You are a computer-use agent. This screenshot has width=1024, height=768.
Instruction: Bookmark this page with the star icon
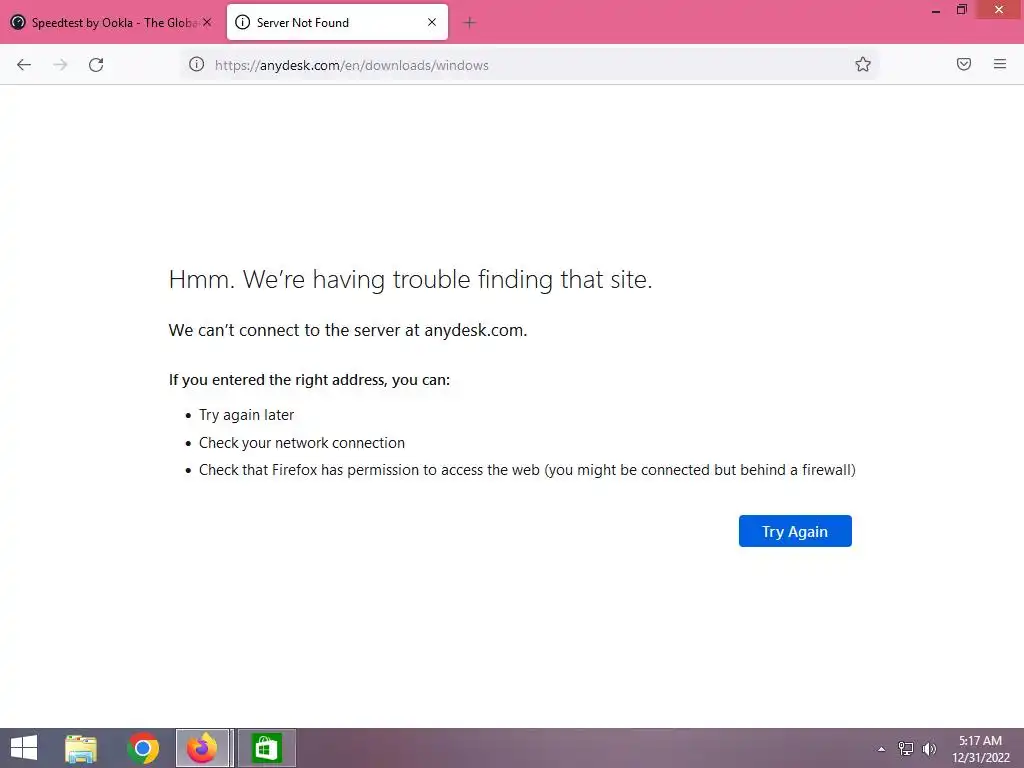point(863,64)
